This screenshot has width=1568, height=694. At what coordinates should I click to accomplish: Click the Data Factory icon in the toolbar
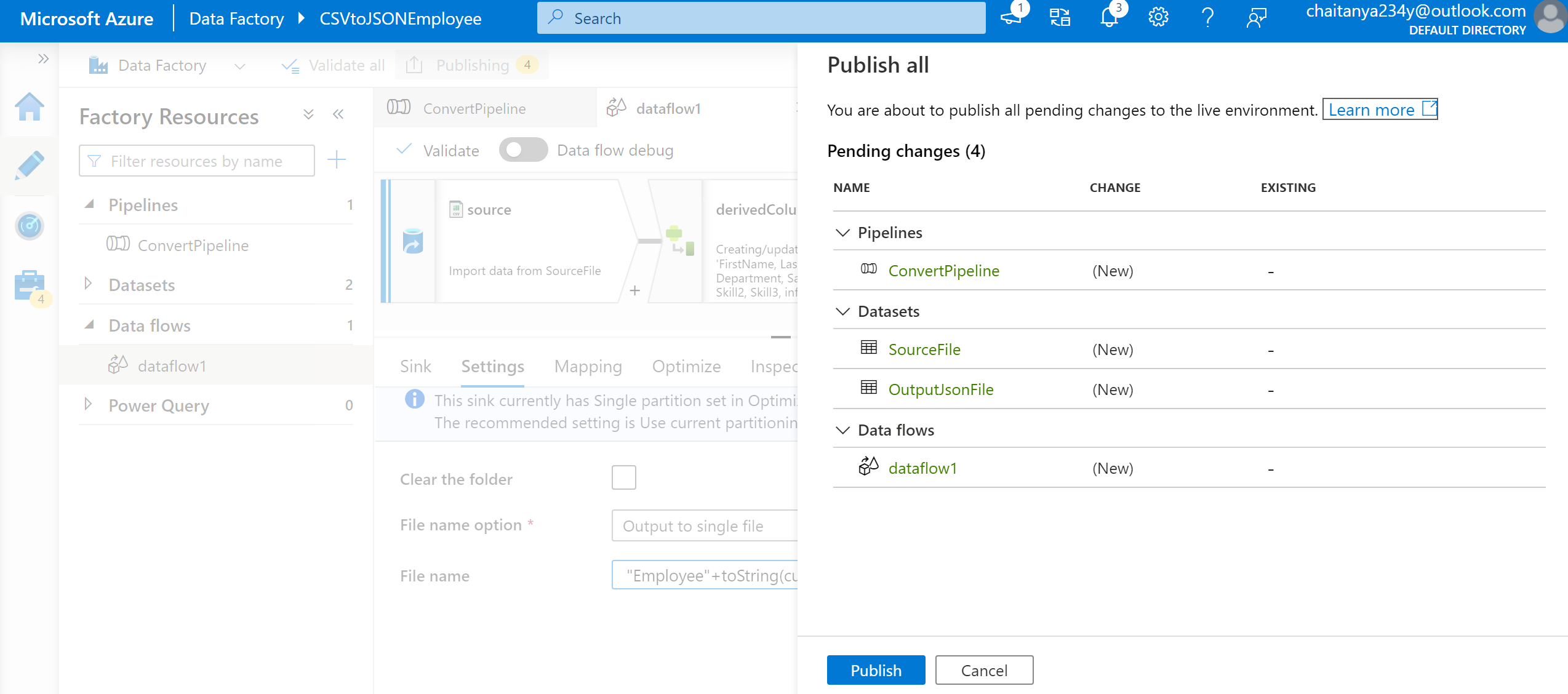pos(98,65)
